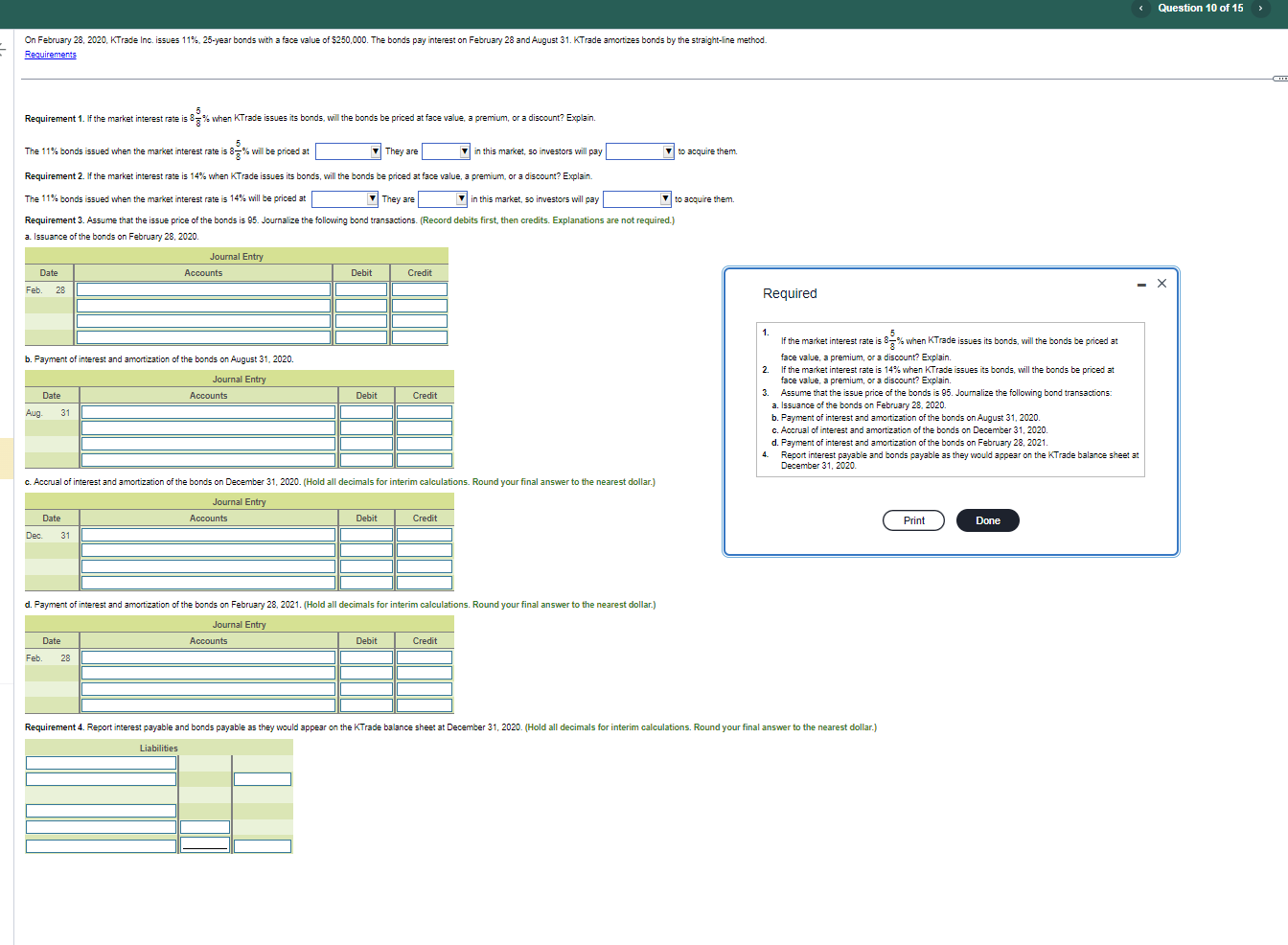Click first debit field of Aug. 31 entry
Image resolution: width=1288 pixels, height=945 pixels.
coord(366,412)
